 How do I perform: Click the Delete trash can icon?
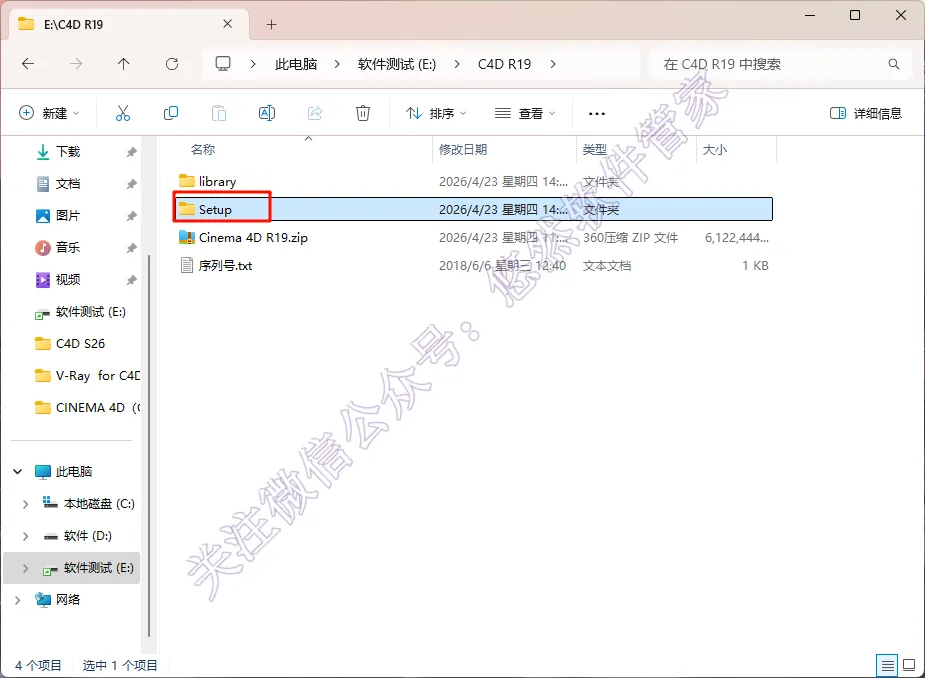click(x=363, y=113)
